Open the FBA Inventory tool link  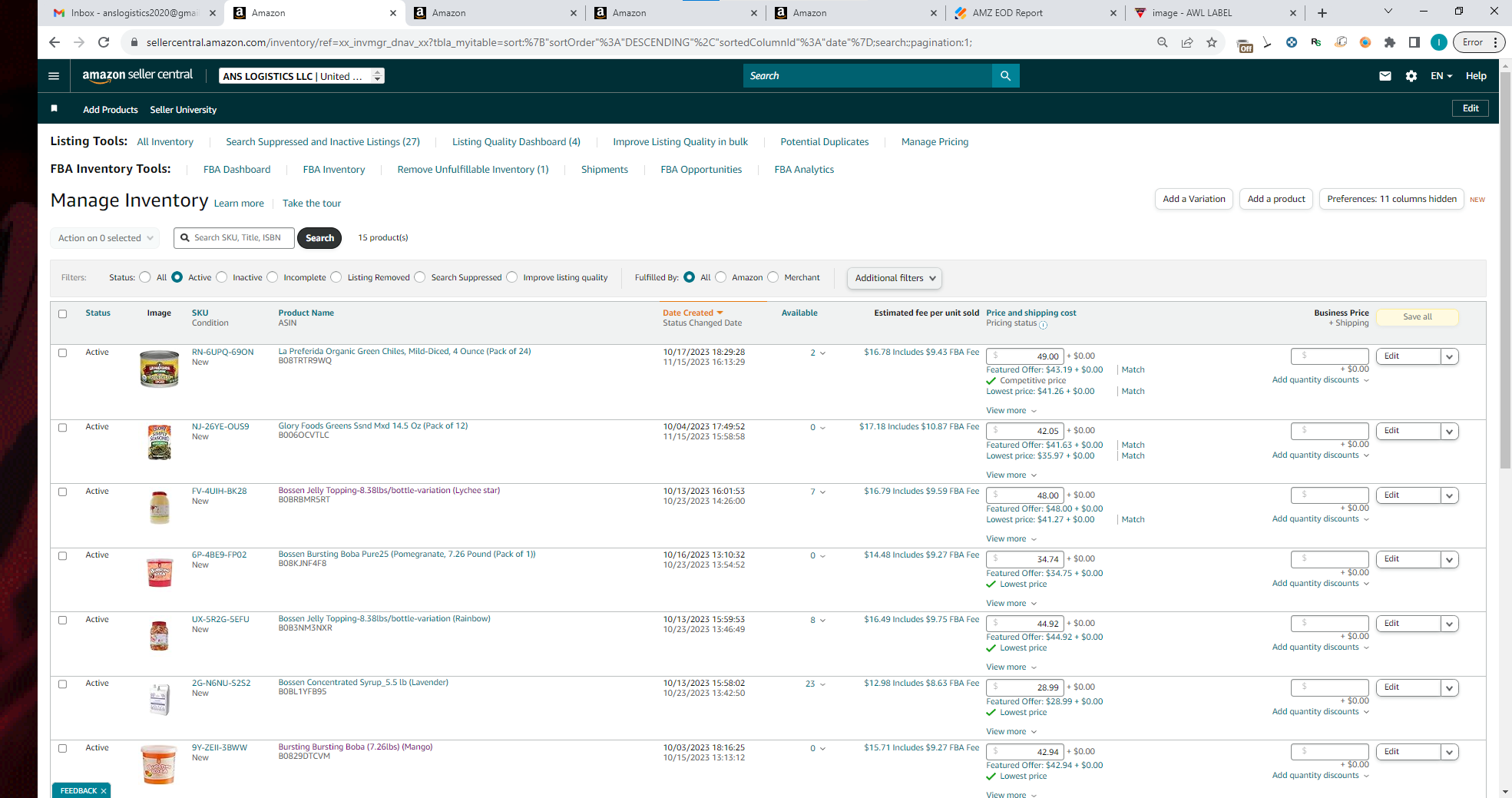pyautogui.click(x=334, y=170)
